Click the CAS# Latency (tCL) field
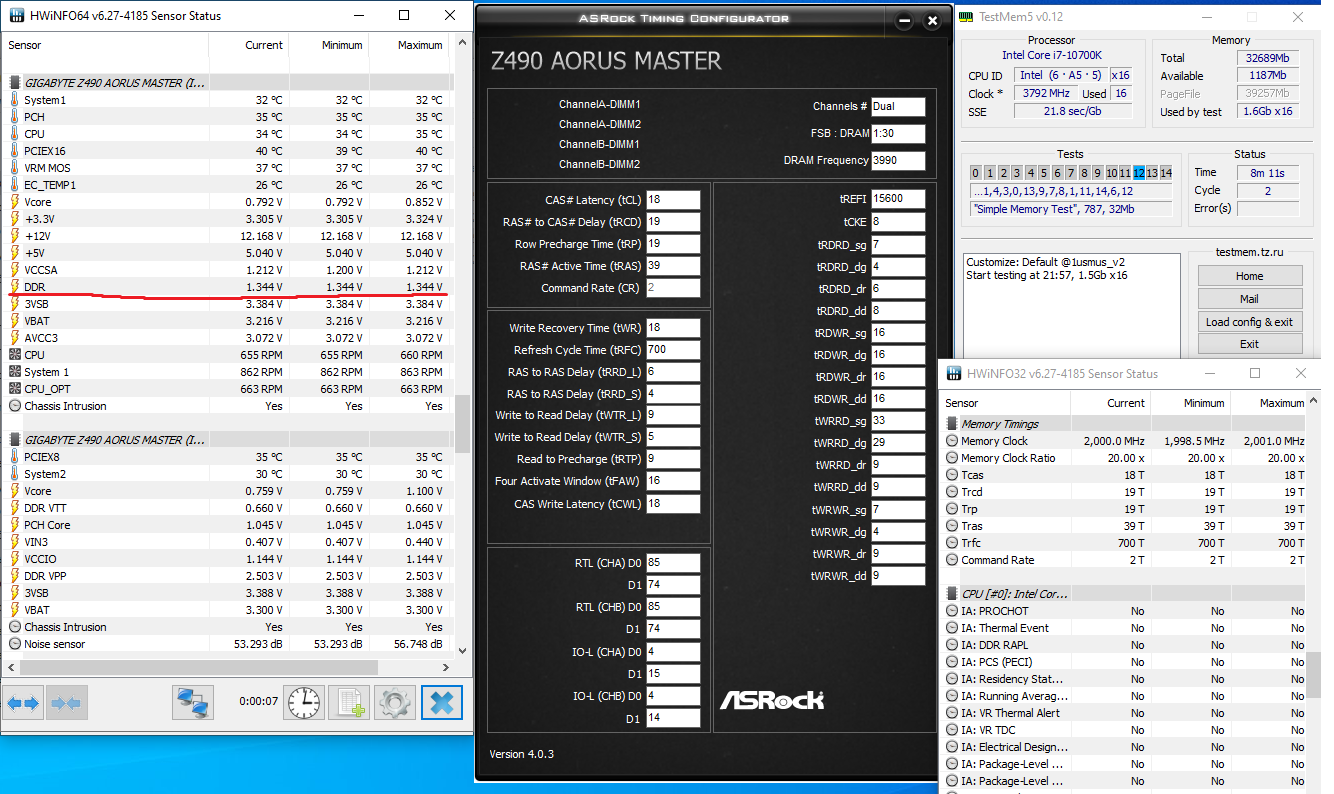 coord(673,200)
